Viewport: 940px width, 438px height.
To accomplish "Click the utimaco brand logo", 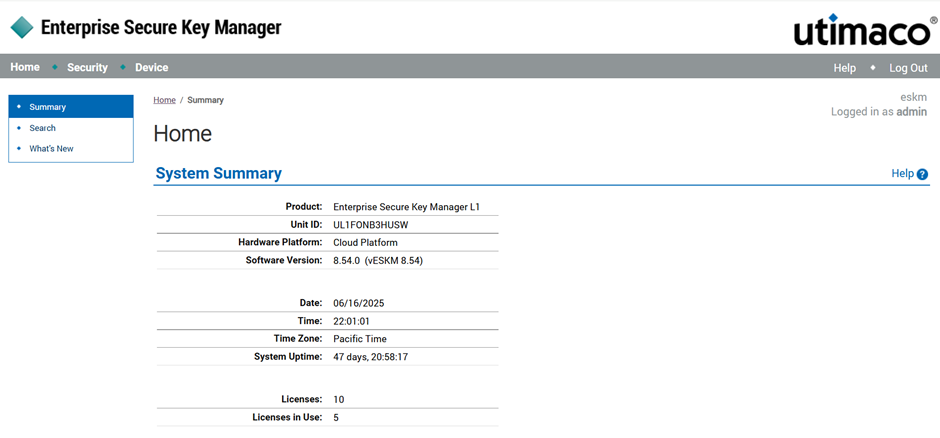I will tap(866, 31).
